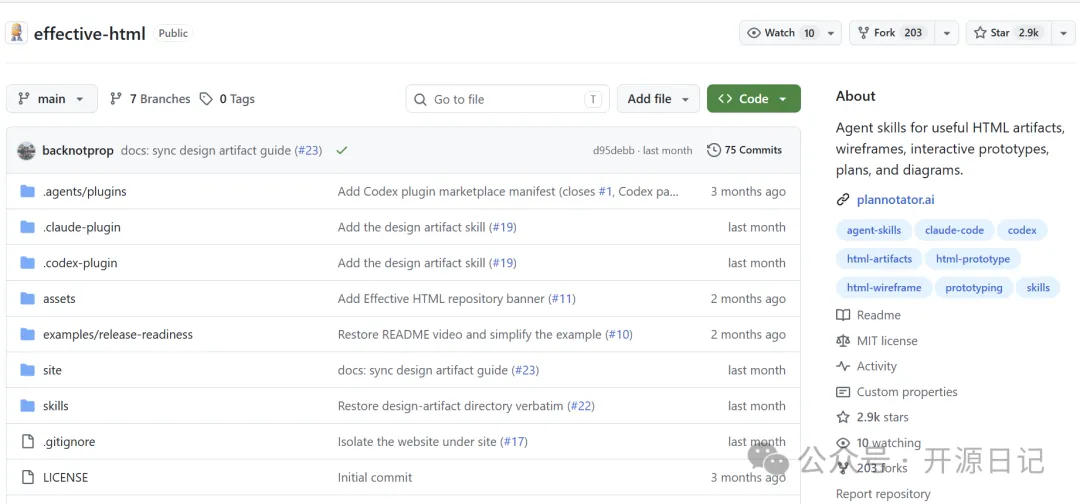Click the backnotprop author avatar
1080x504 pixels.
[x=26, y=151]
